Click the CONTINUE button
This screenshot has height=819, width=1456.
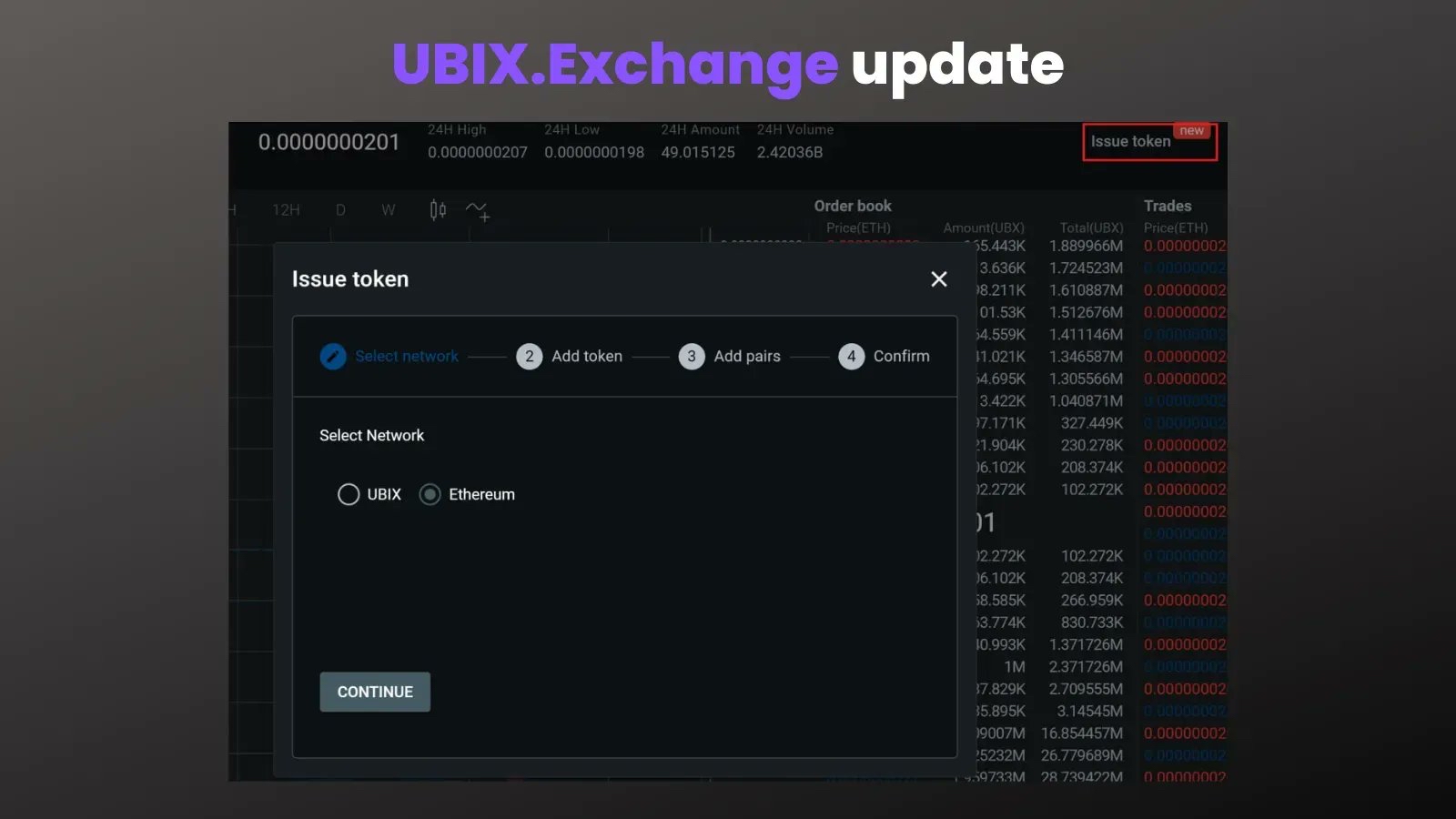click(x=374, y=692)
